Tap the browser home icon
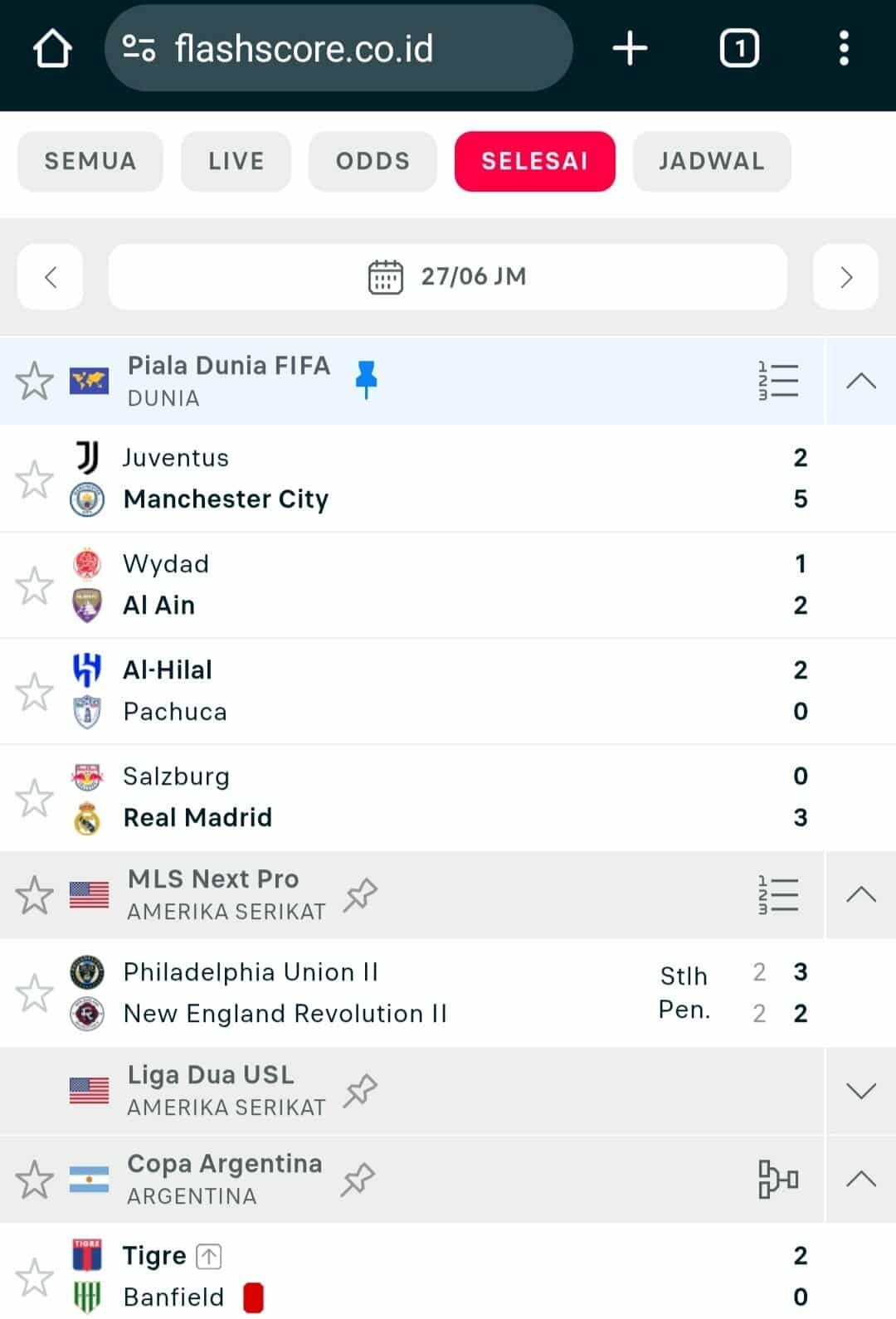896x1319 pixels. coord(52,48)
